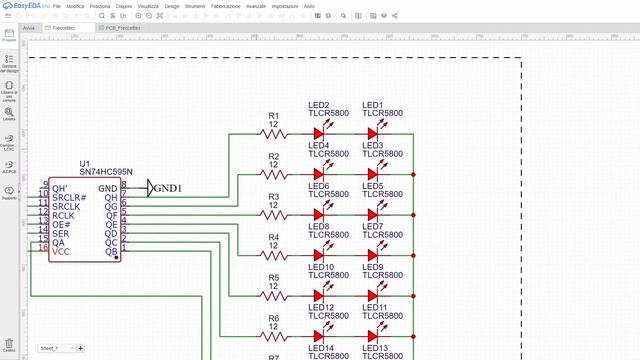Click the LED12 label text

coord(321,307)
